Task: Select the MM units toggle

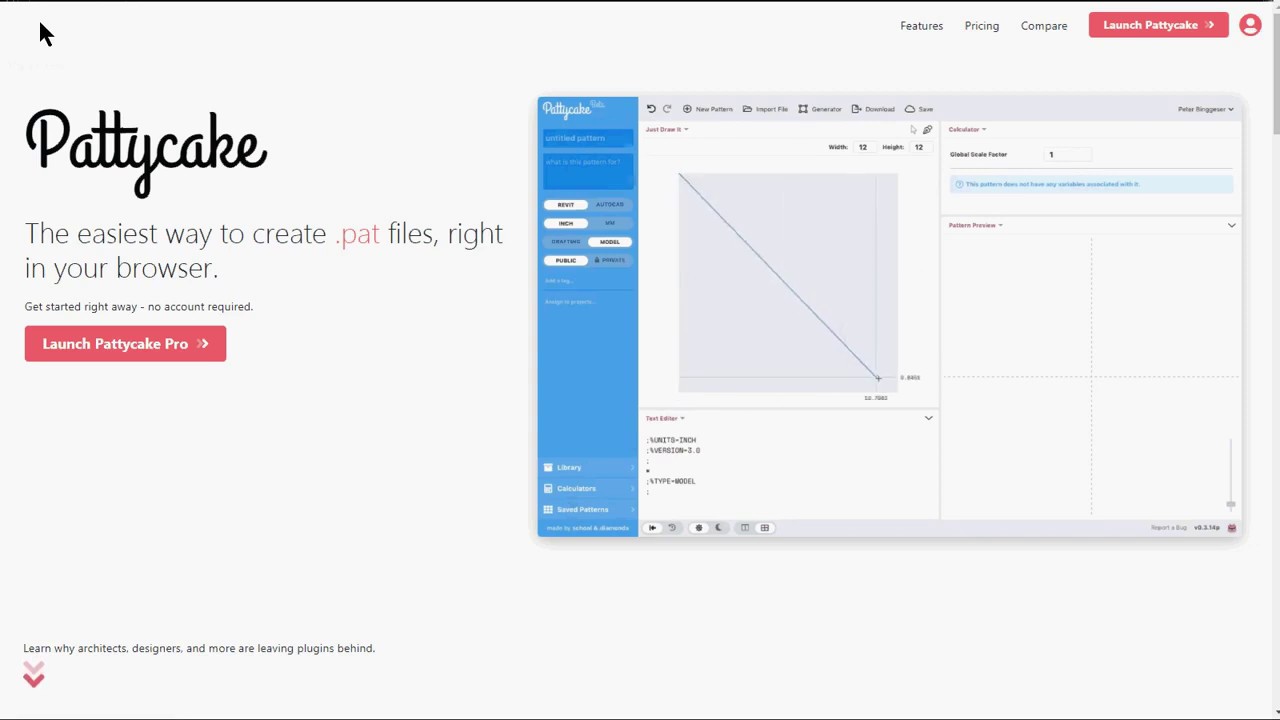Action: 610,223
